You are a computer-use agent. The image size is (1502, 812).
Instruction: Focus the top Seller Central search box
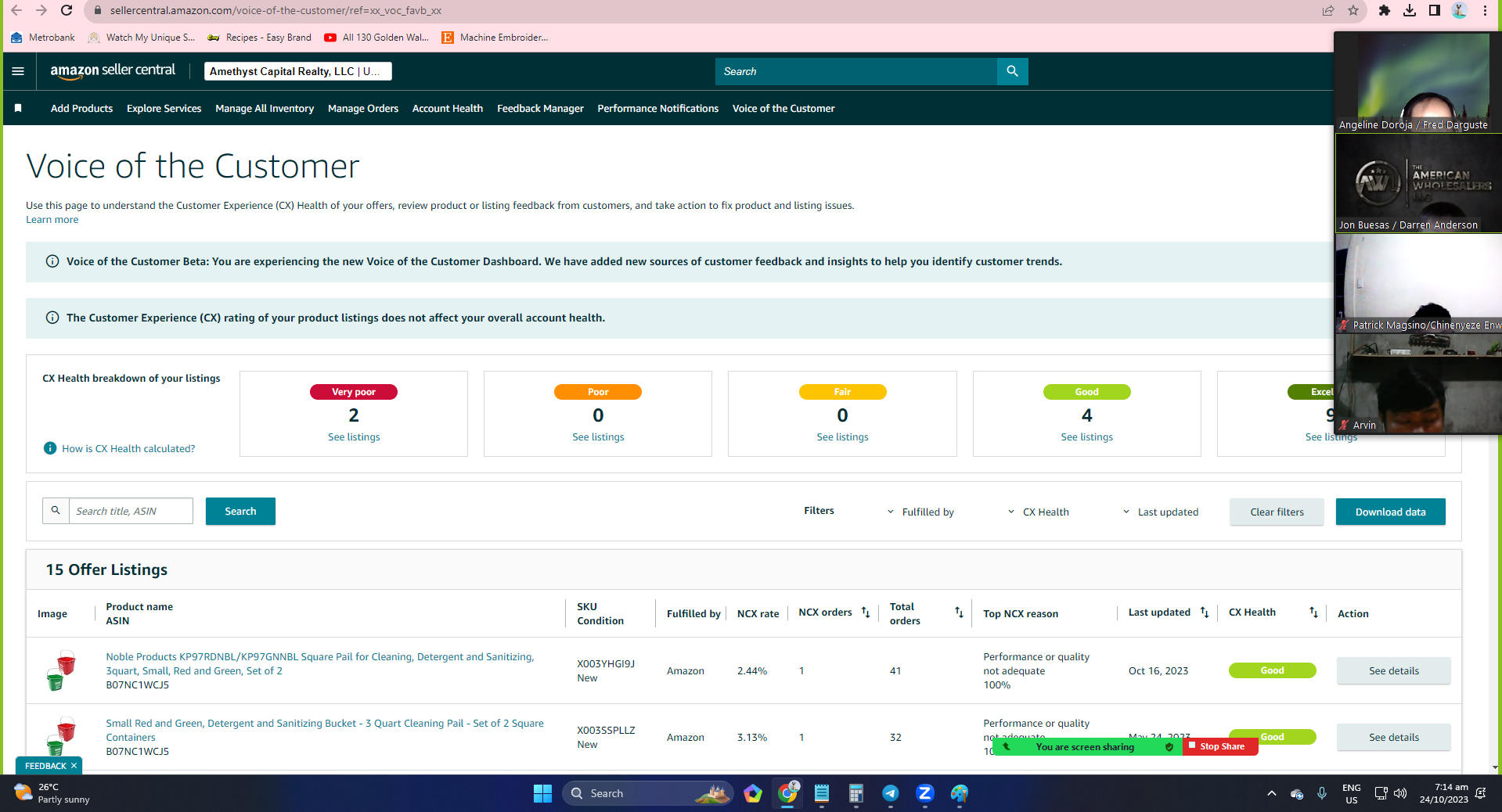[855, 71]
